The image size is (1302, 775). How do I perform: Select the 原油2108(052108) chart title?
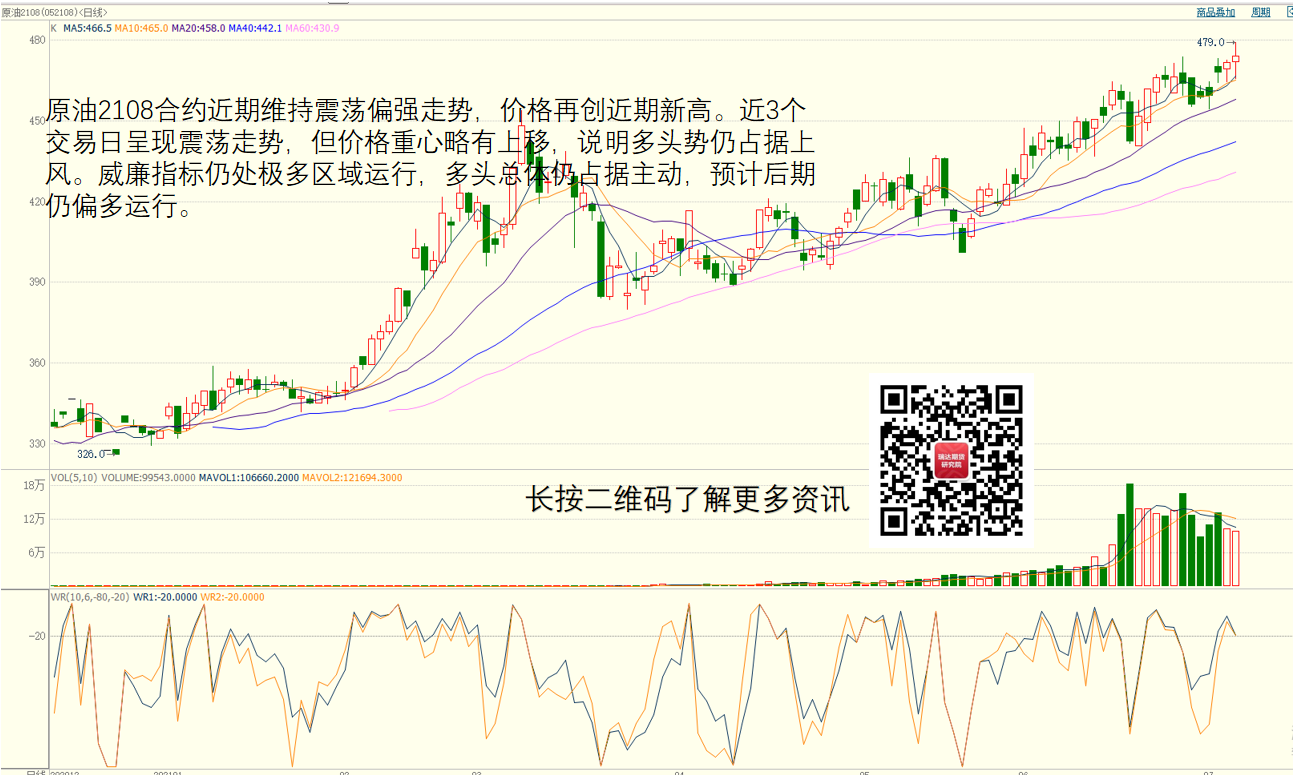(54, 12)
